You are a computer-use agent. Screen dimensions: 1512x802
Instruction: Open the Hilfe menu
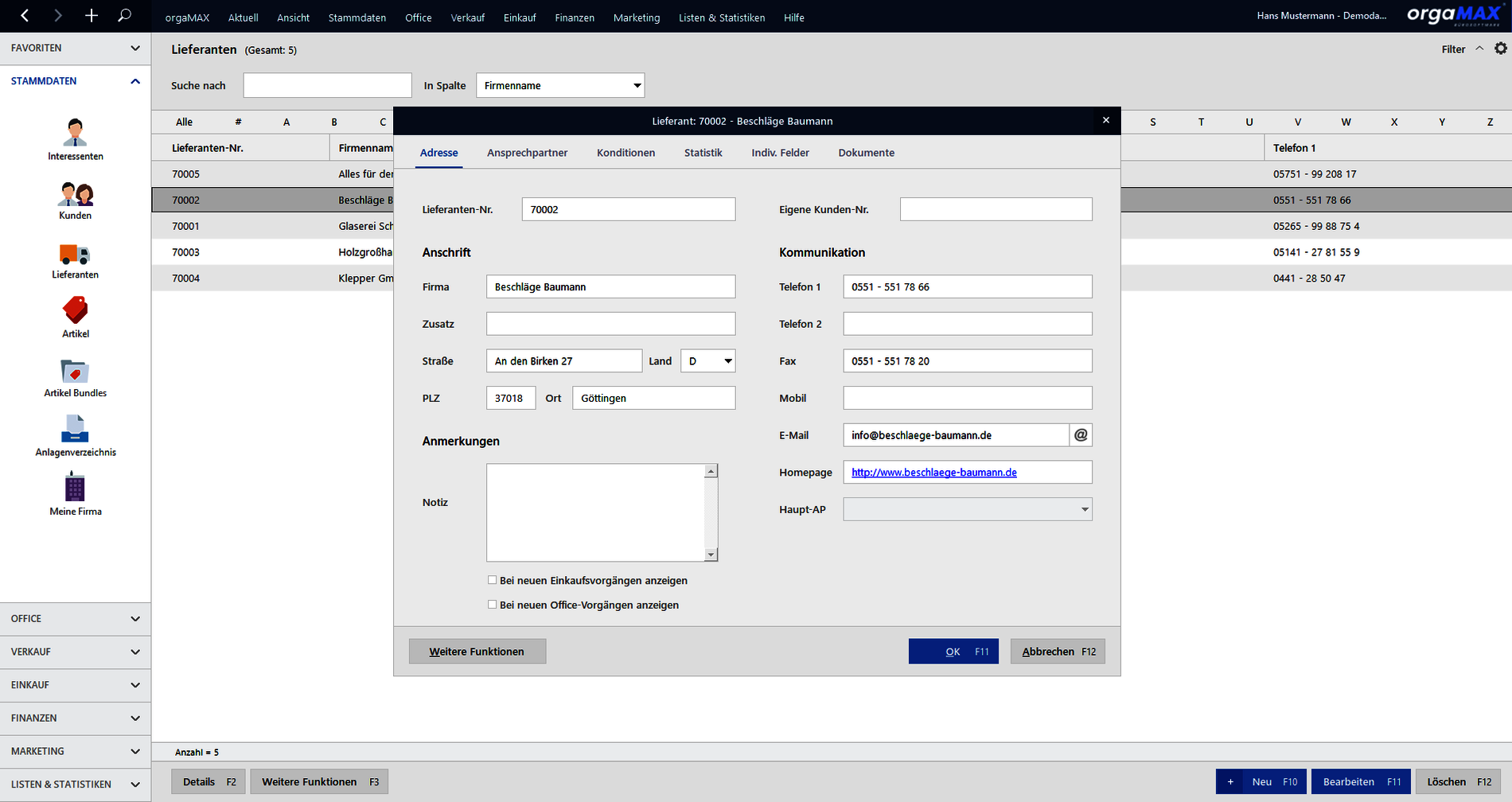(793, 18)
